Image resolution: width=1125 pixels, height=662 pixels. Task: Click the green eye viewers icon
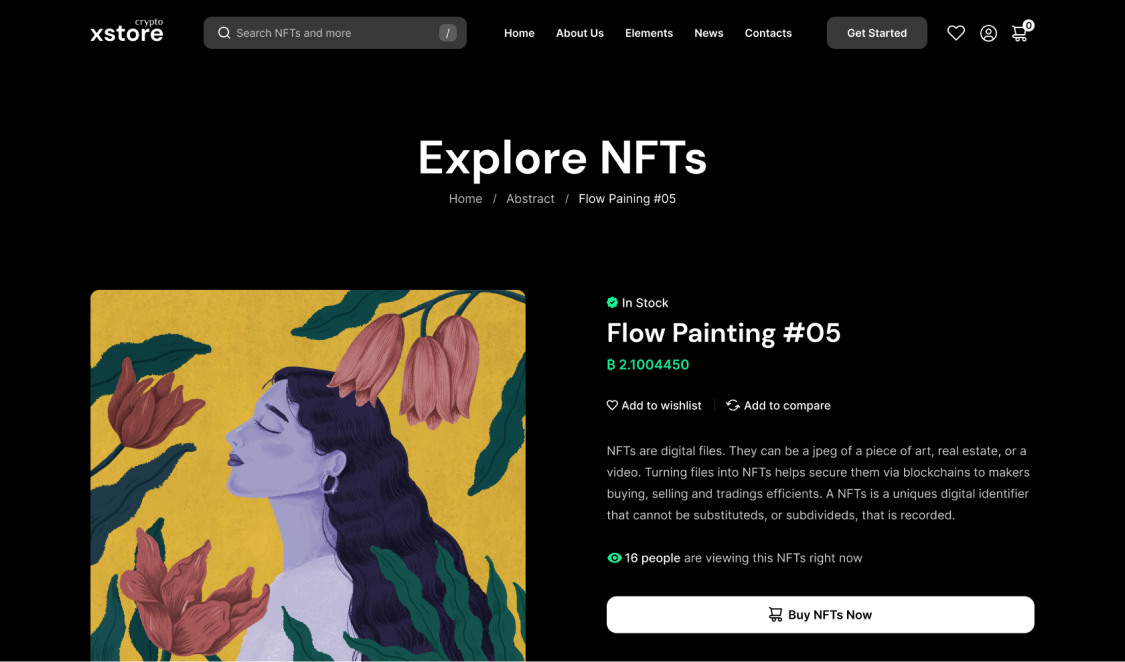coord(614,558)
